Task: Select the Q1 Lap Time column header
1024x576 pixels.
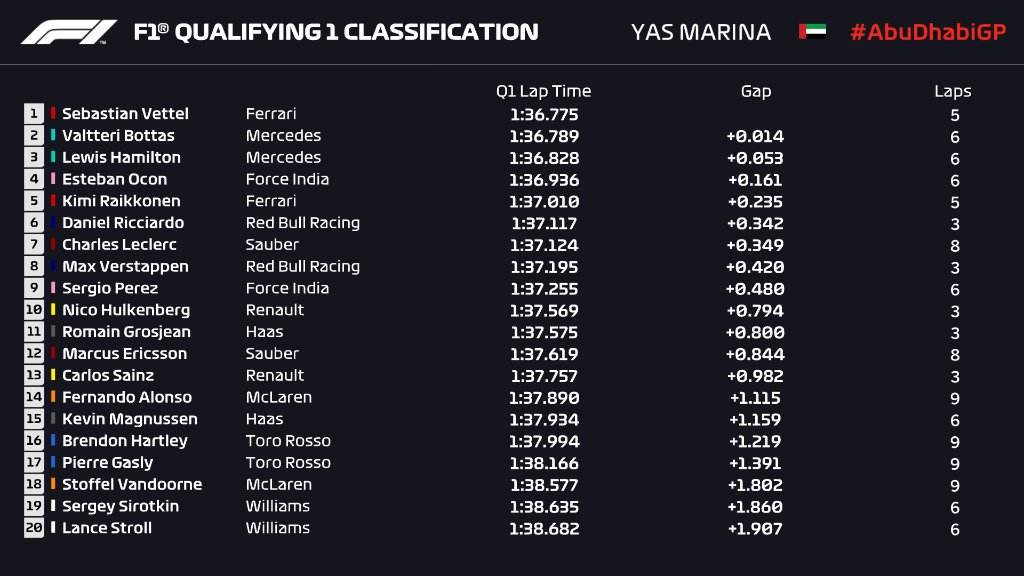Action: pos(543,91)
